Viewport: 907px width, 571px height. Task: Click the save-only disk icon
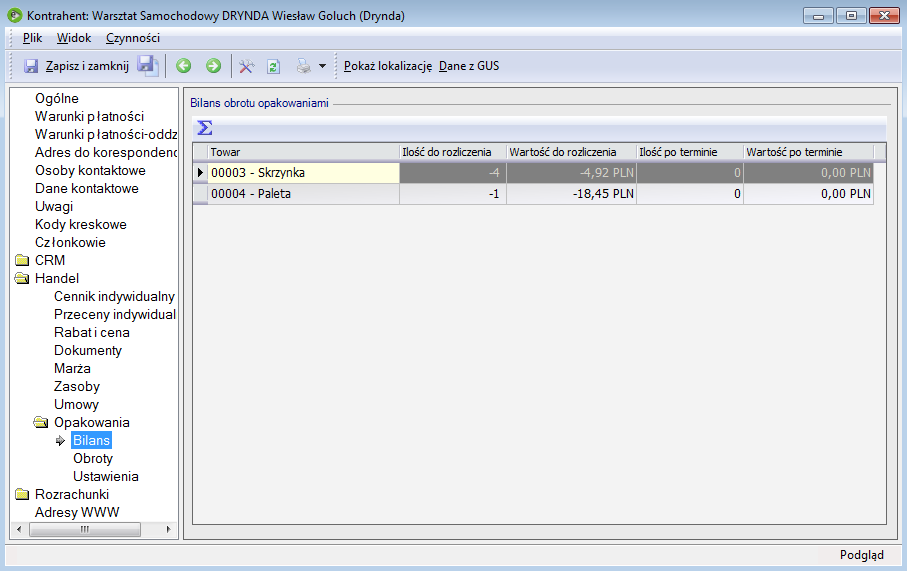(148, 65)
